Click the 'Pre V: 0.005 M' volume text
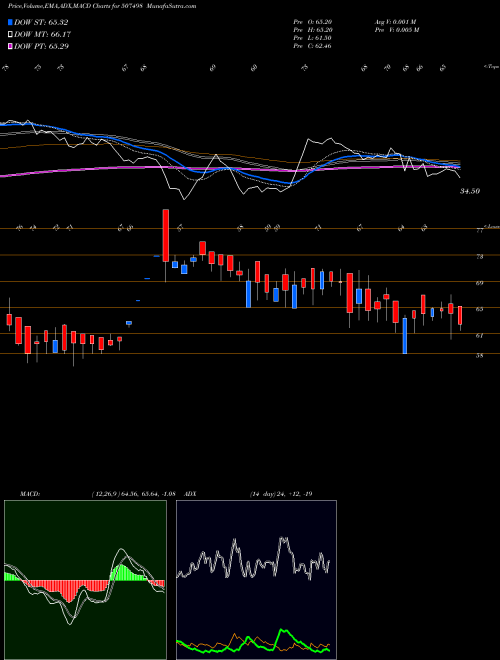Screen dimensions: 500x660 pyautogui.click(x=396, y=30)
